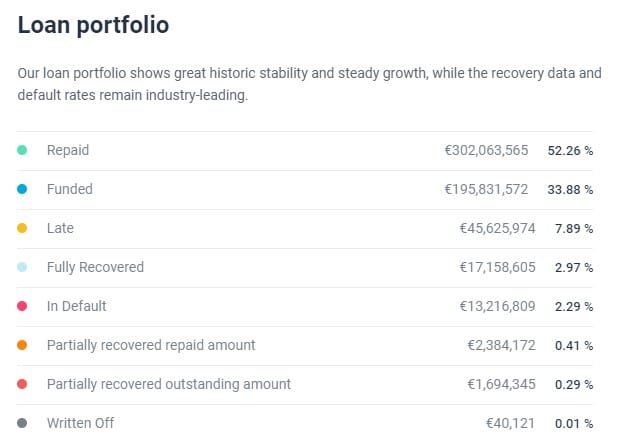Click the green dot beside Repaid
Screen dimensions: 625x440
coord(22,150)
